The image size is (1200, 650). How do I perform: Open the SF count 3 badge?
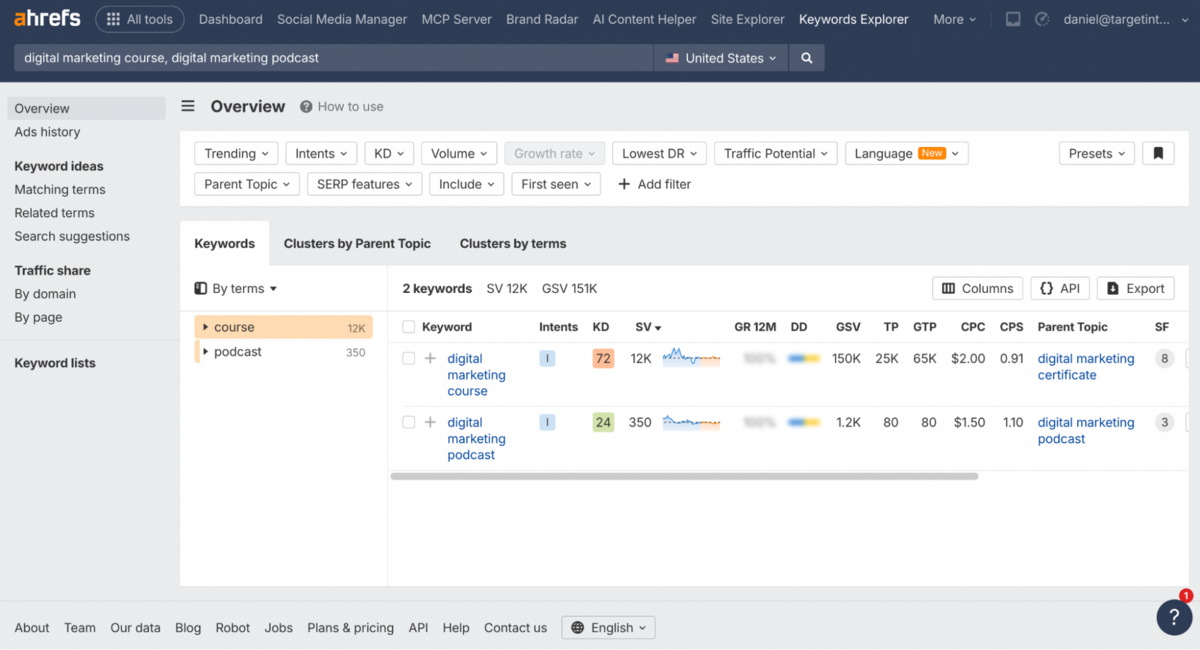click(x=1164, y=422)
